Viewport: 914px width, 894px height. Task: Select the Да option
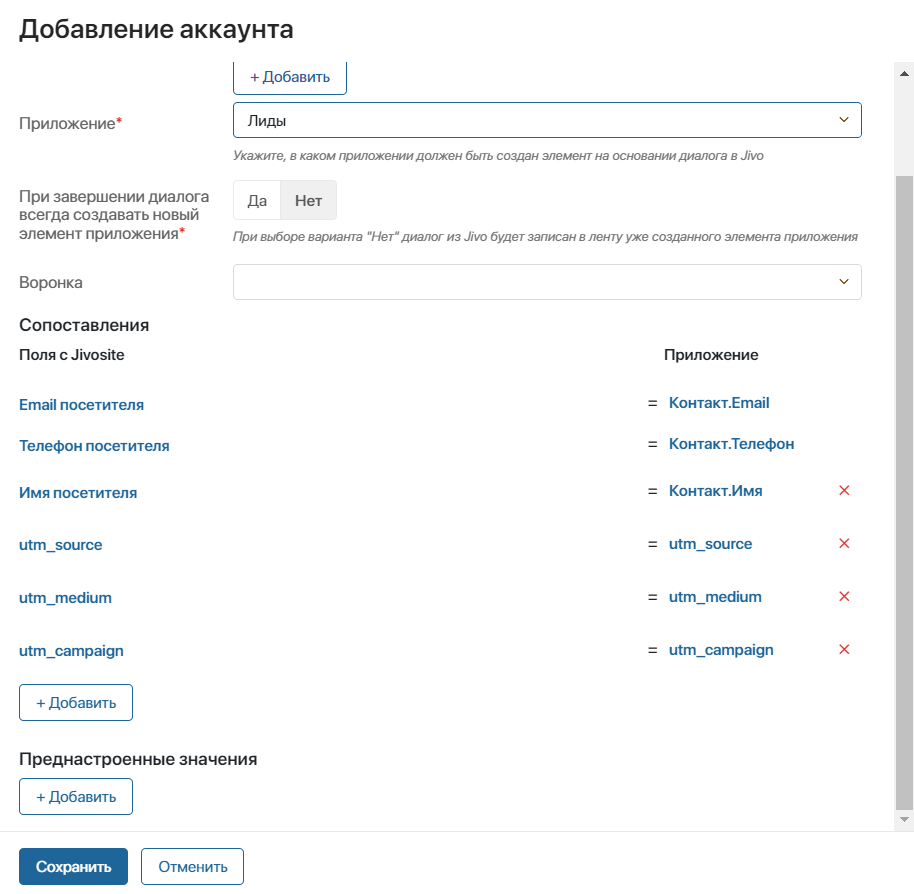tap(257, 200)
